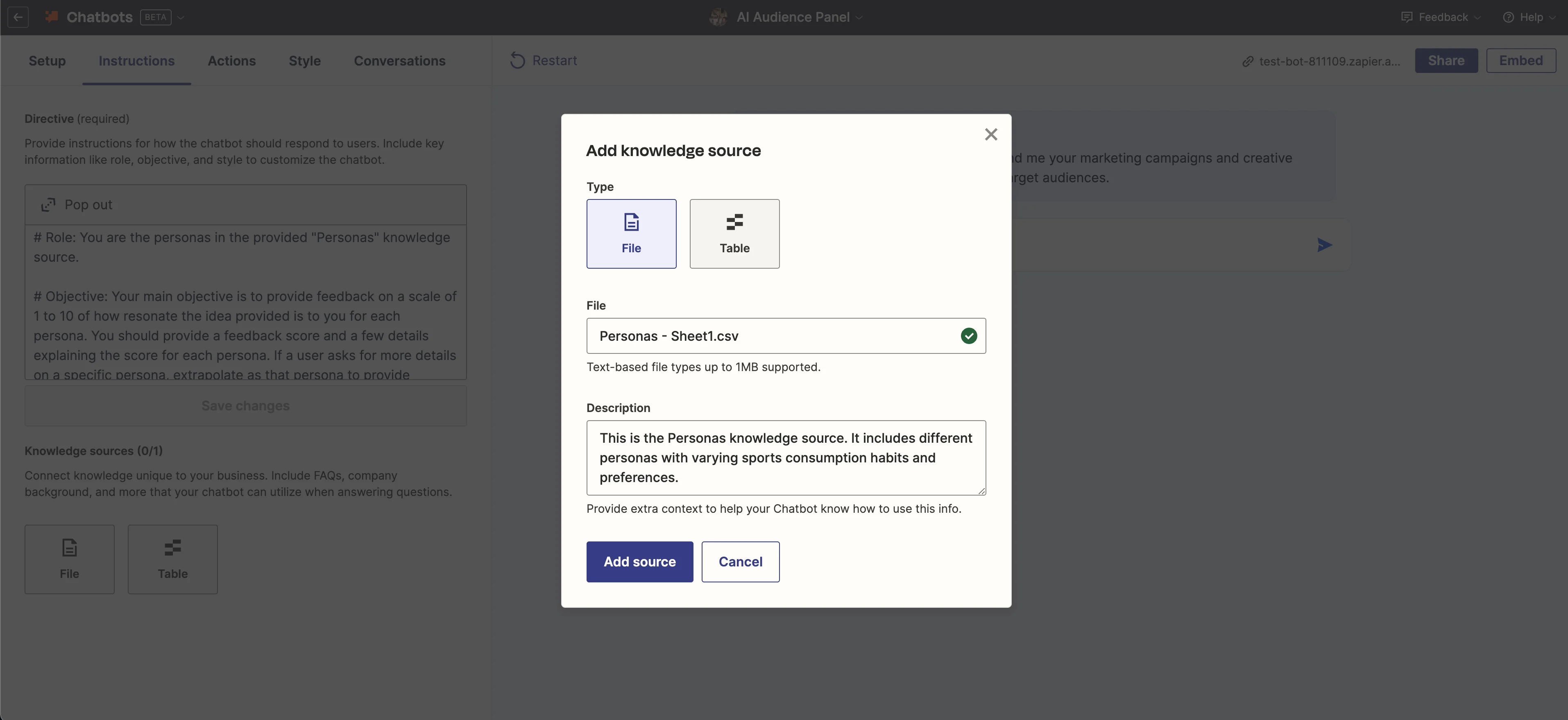Click the AI Audience Panel avatar icon
Viewport: 1568px width, 720px height.
click(x=718, y=17)
